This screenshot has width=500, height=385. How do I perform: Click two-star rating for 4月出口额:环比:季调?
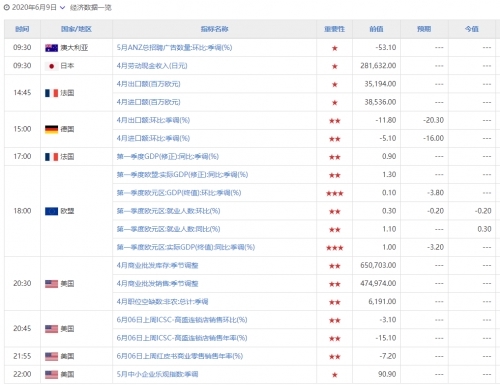tap(335, 121)
